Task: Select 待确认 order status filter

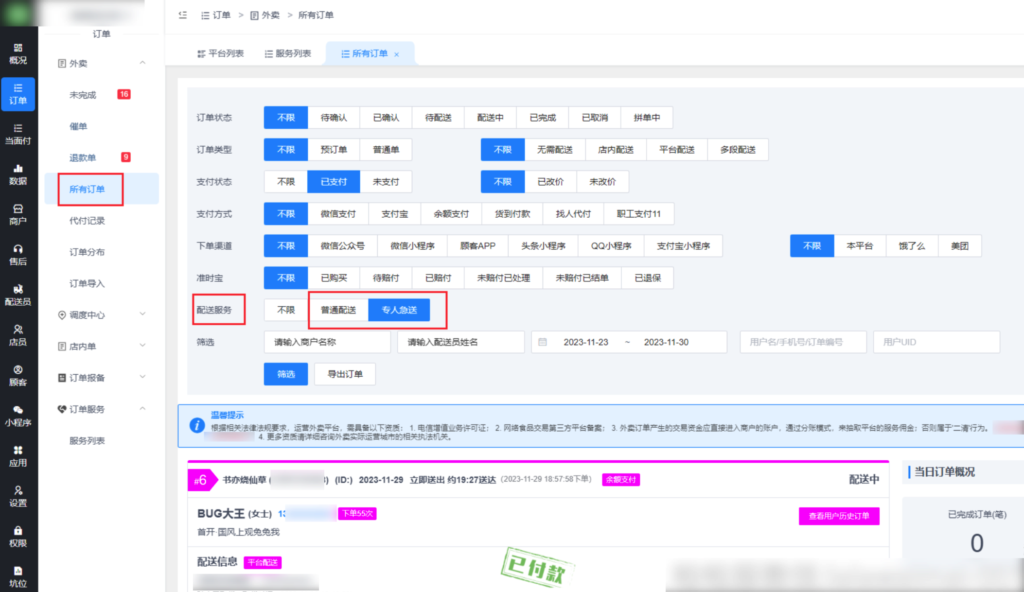Action: 333,117
